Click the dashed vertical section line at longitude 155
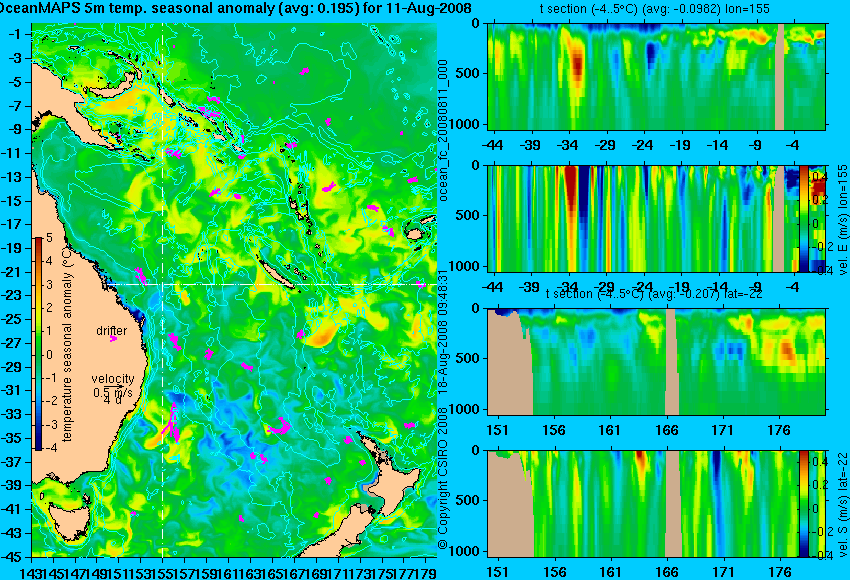 pos(162,289)
